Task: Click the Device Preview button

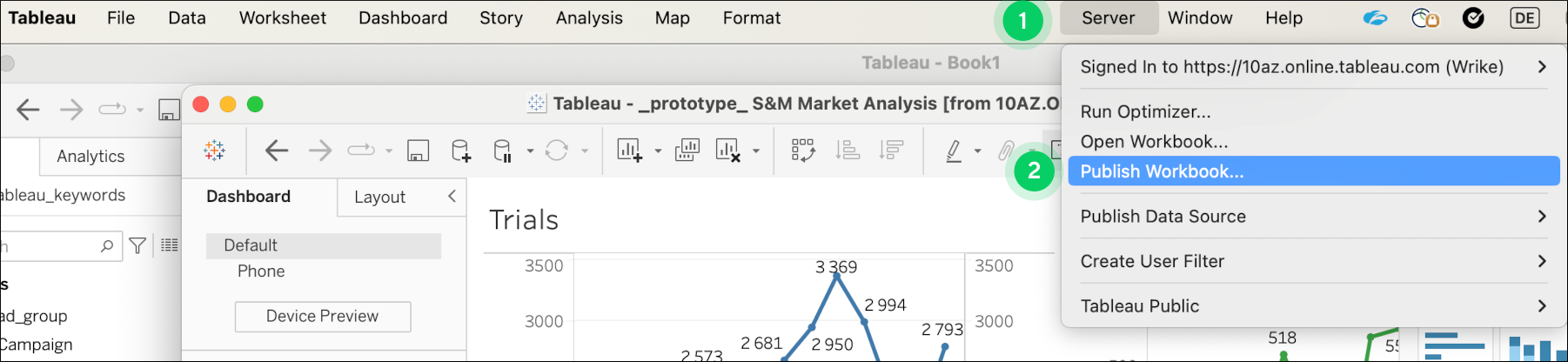Action: point(323,316)
